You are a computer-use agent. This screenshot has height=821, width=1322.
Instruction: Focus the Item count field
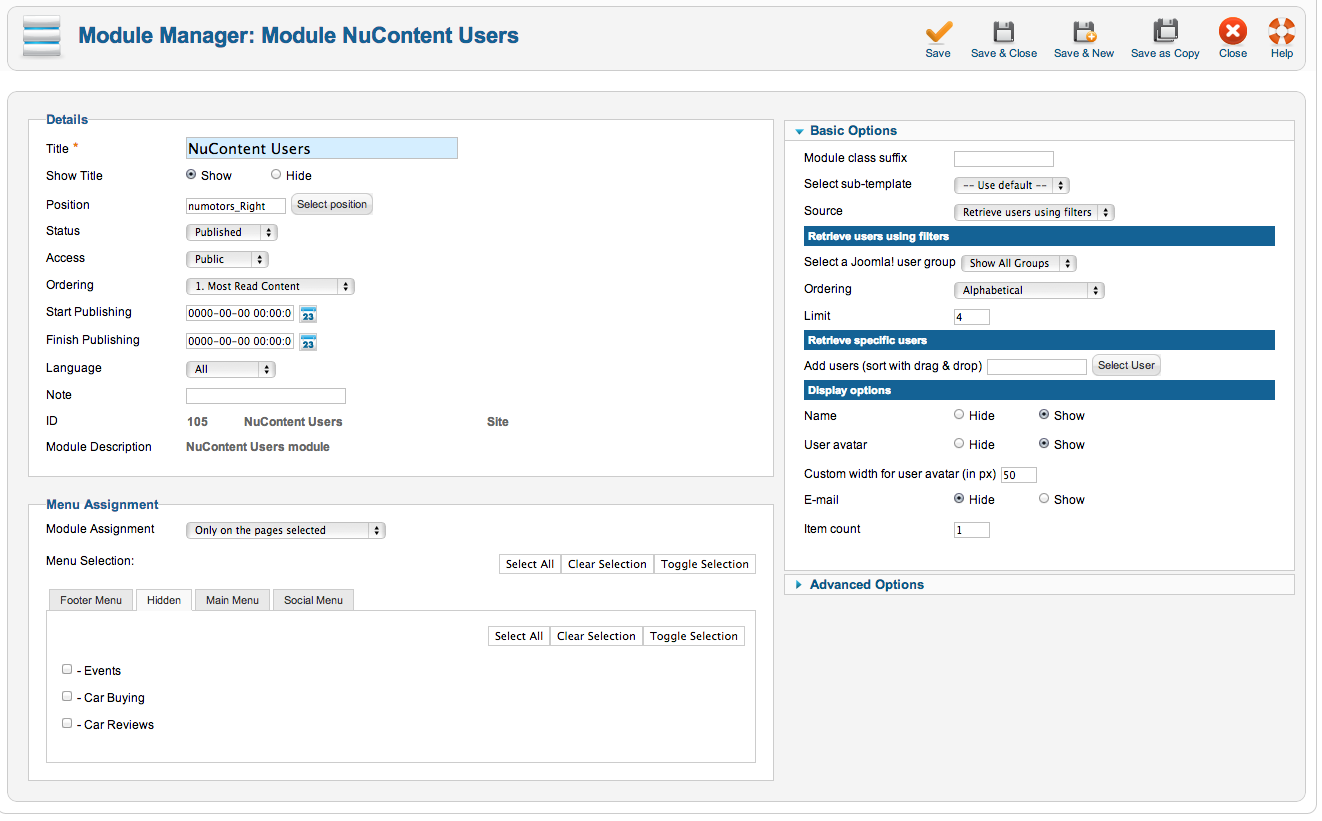[x=972, y=530]
